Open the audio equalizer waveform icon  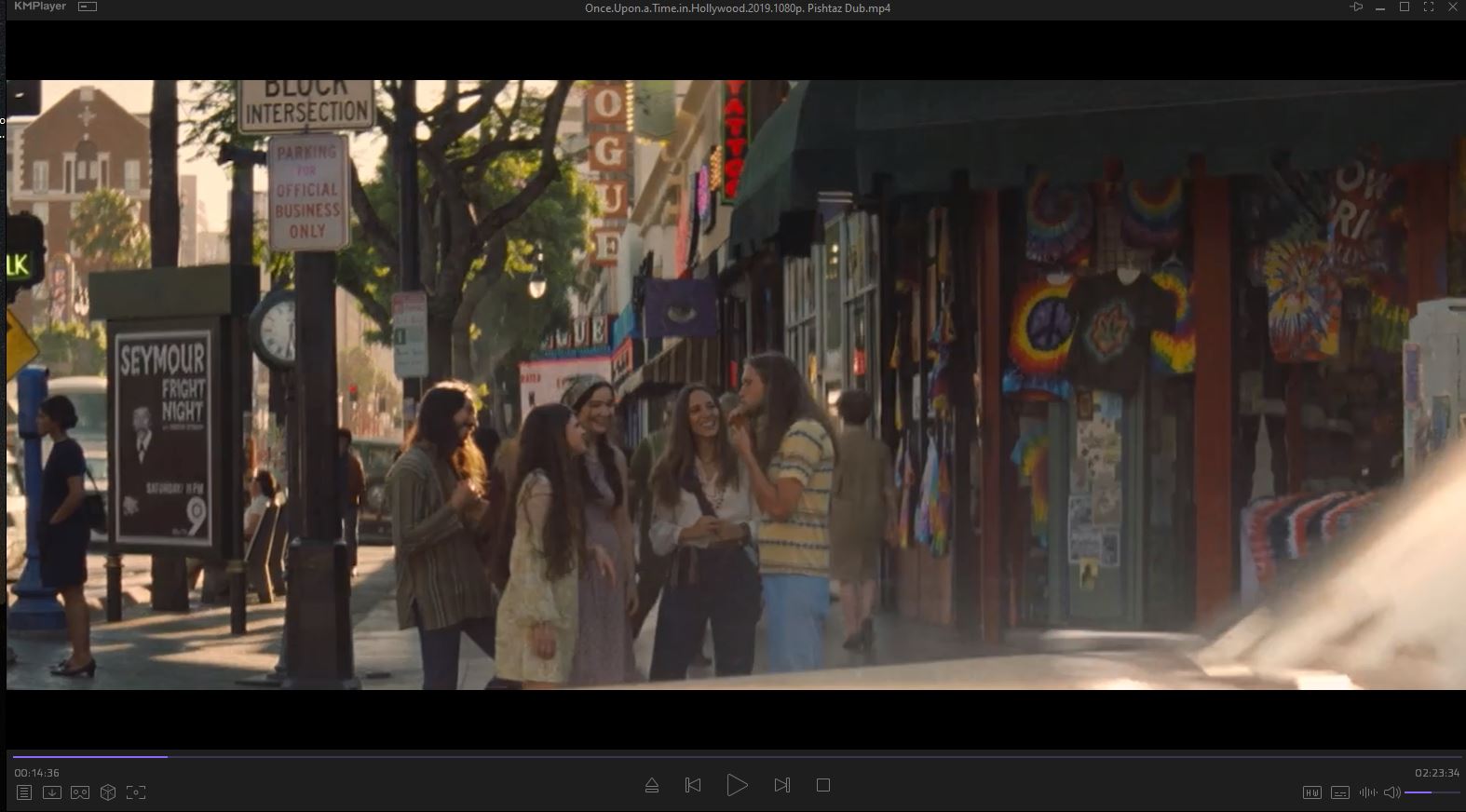[x=1367, y=792]
